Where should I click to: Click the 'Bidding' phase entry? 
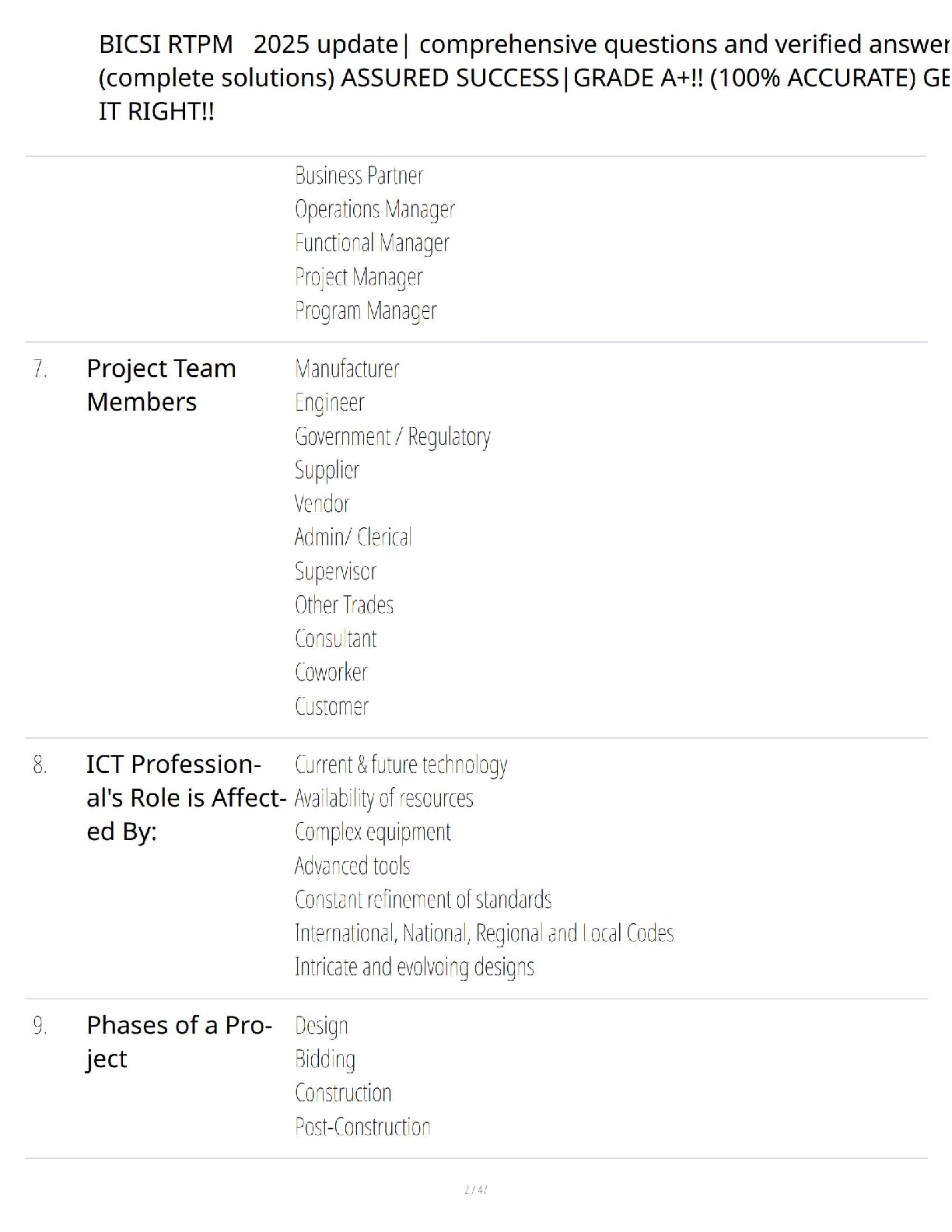pyautogui.click(x=324, y=1059)
